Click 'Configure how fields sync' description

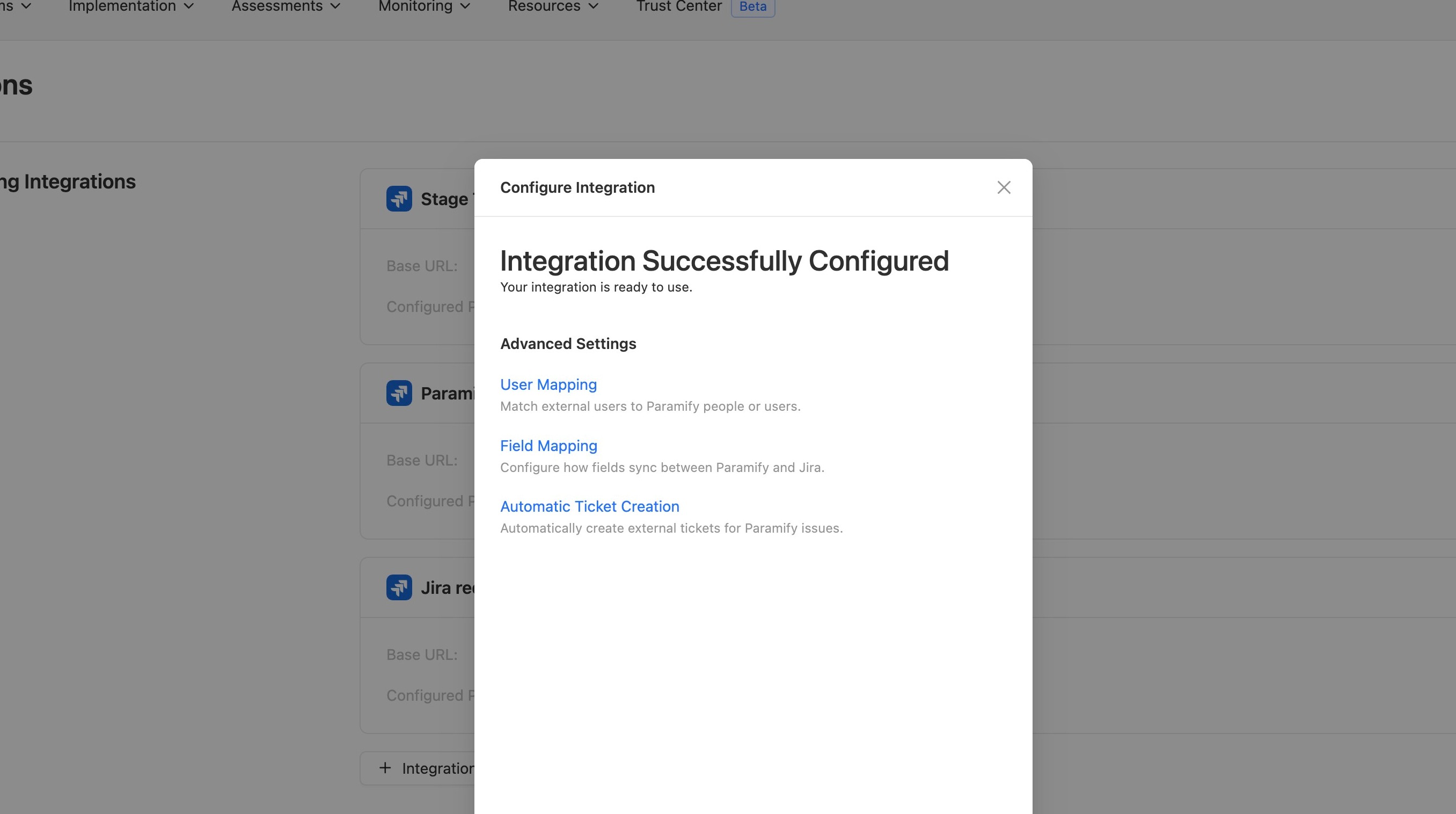pos(662,467)
